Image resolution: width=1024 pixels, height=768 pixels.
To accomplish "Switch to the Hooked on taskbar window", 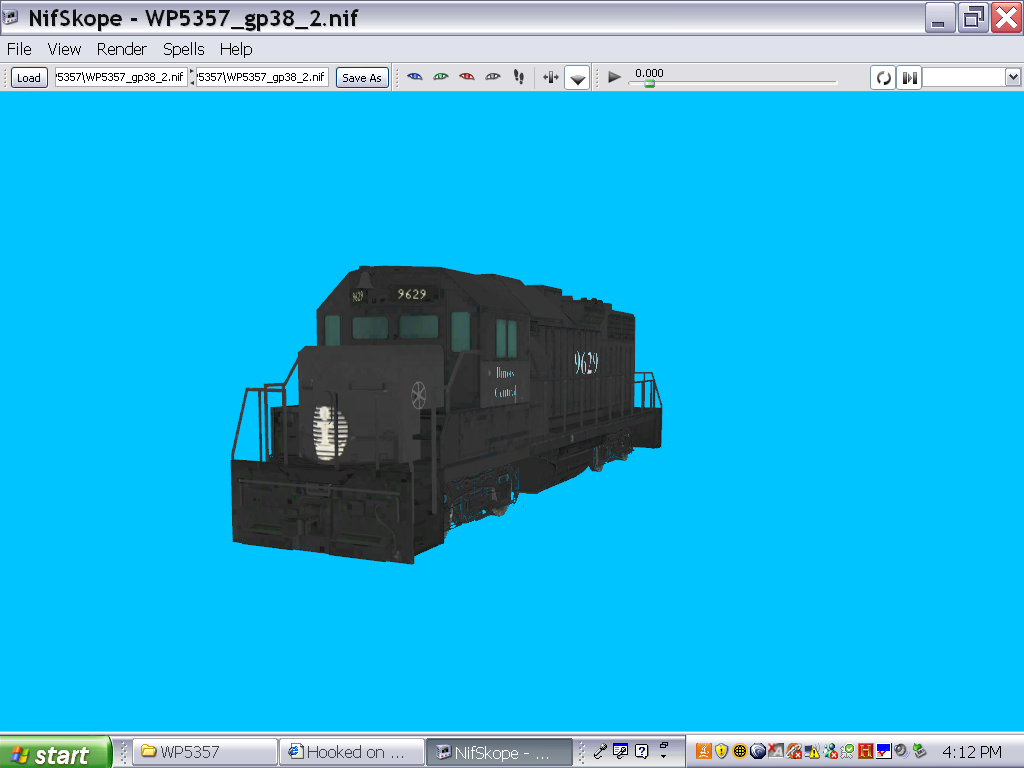I will (352, 752).
